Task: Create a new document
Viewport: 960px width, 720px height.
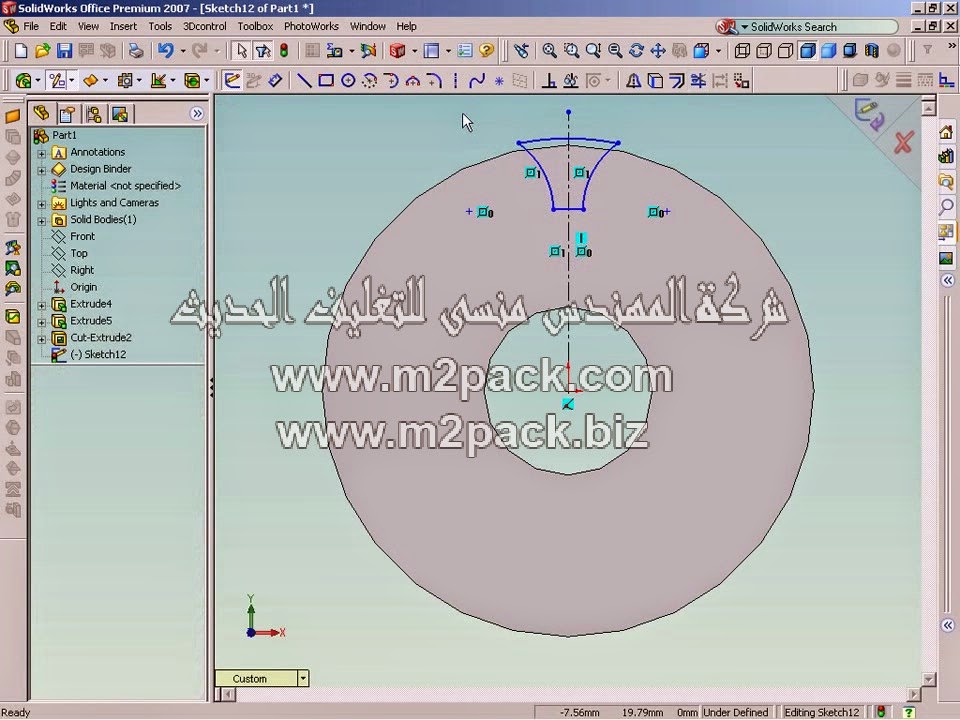Action: 21,51
